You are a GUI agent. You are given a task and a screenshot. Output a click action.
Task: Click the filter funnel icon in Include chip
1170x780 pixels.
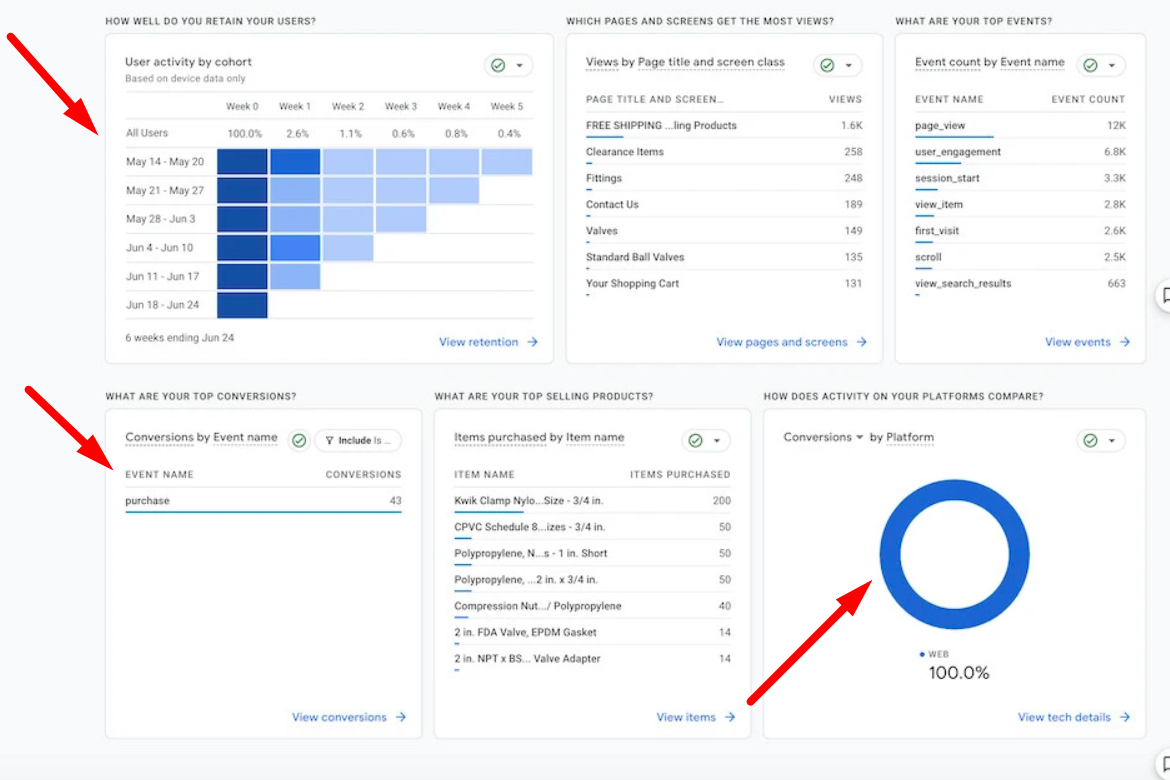coord(329,441)
